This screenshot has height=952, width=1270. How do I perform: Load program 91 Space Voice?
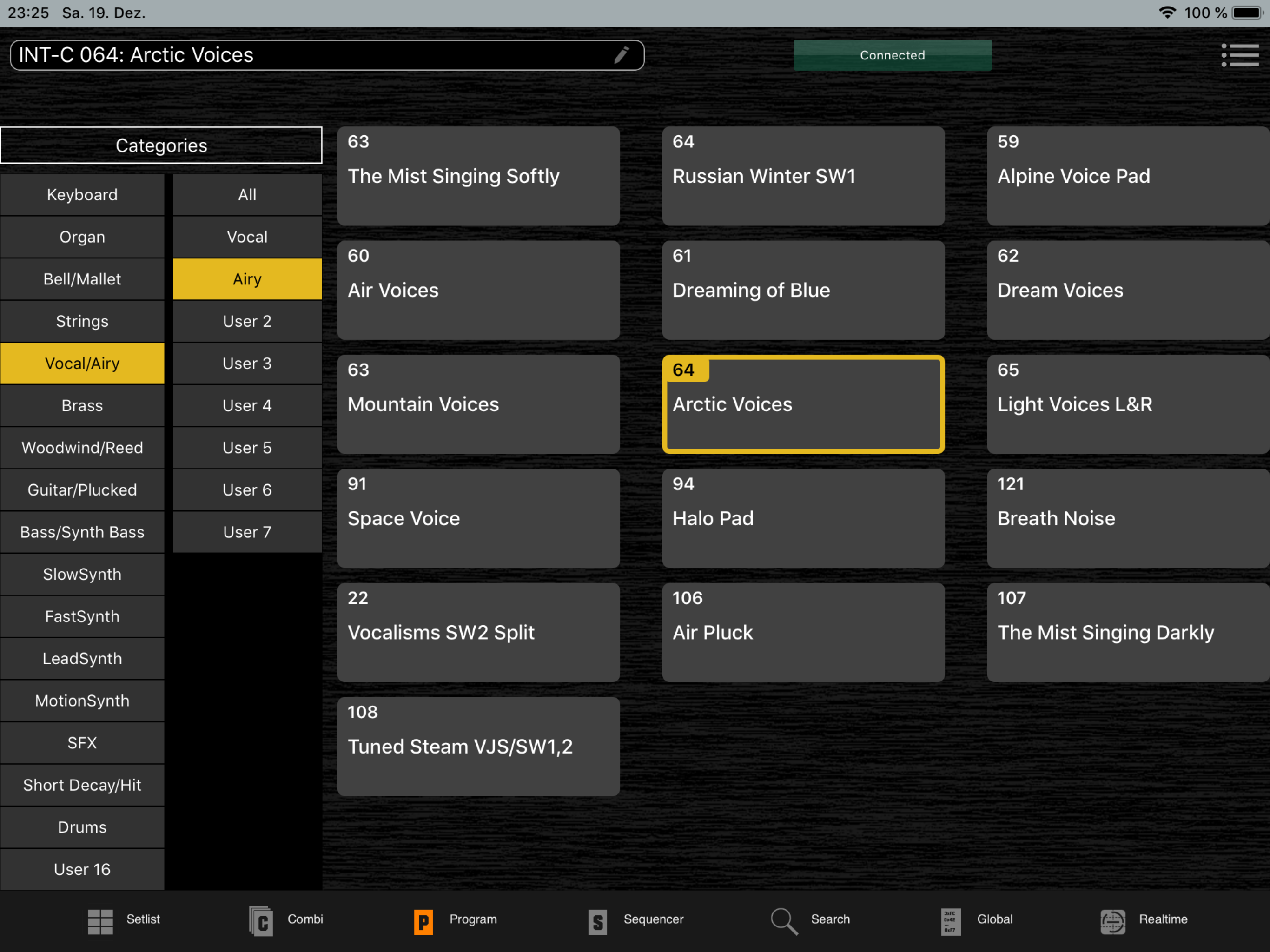[x=479, y=518]
